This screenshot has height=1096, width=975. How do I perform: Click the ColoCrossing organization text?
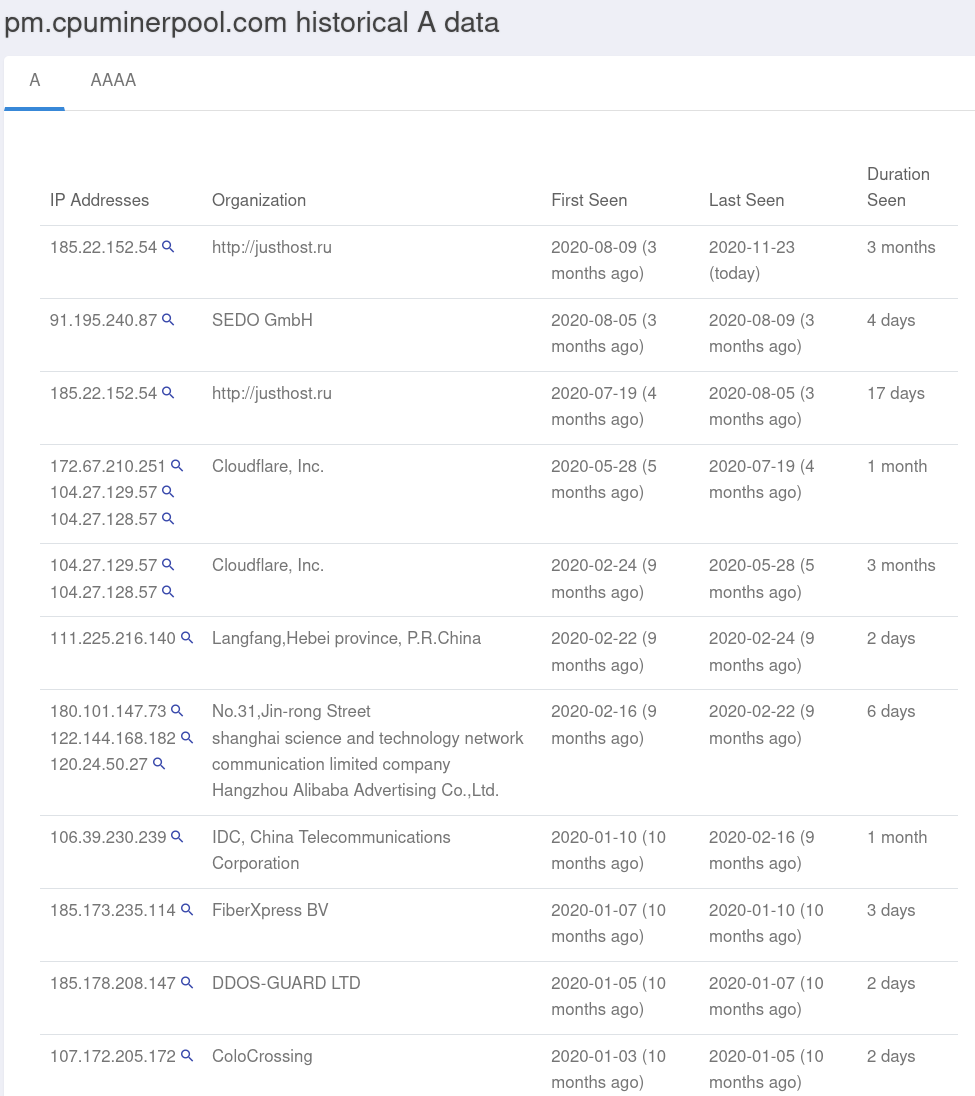(x=262, y=1056)
